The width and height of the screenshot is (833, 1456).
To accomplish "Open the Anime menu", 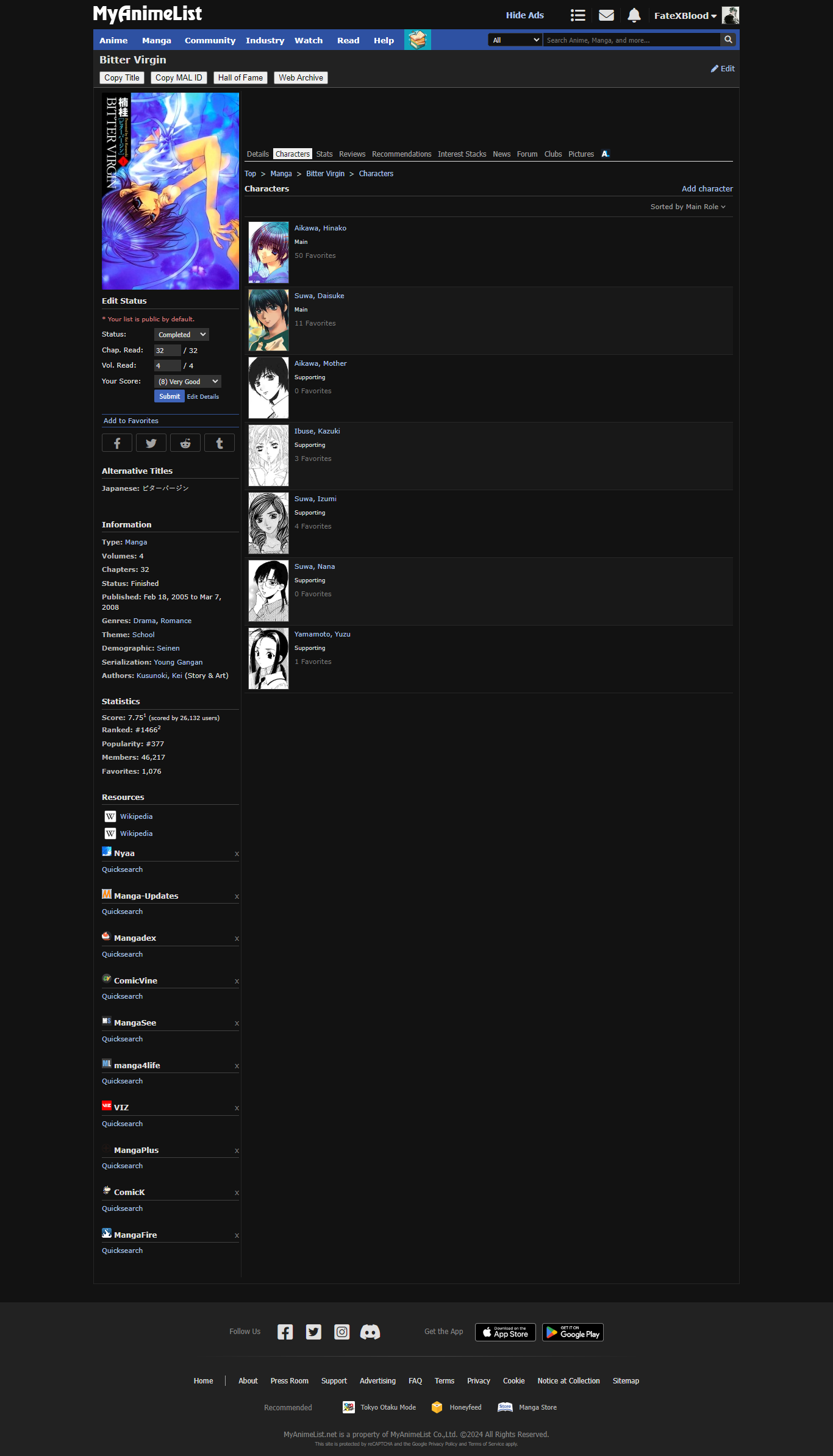I will pyautogui.click(x=113, y=40).
